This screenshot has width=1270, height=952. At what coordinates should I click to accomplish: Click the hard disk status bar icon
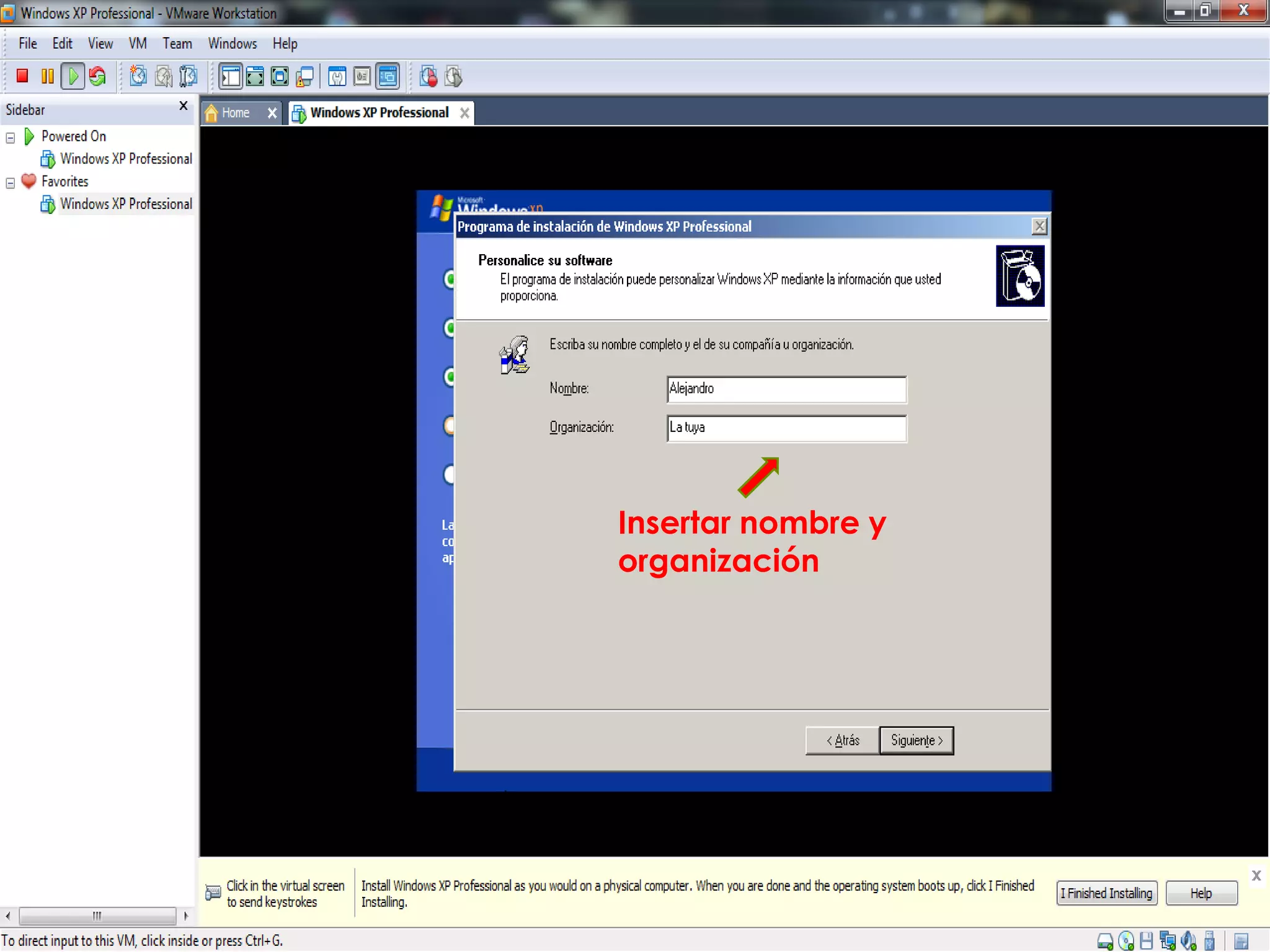point(1105,941)
